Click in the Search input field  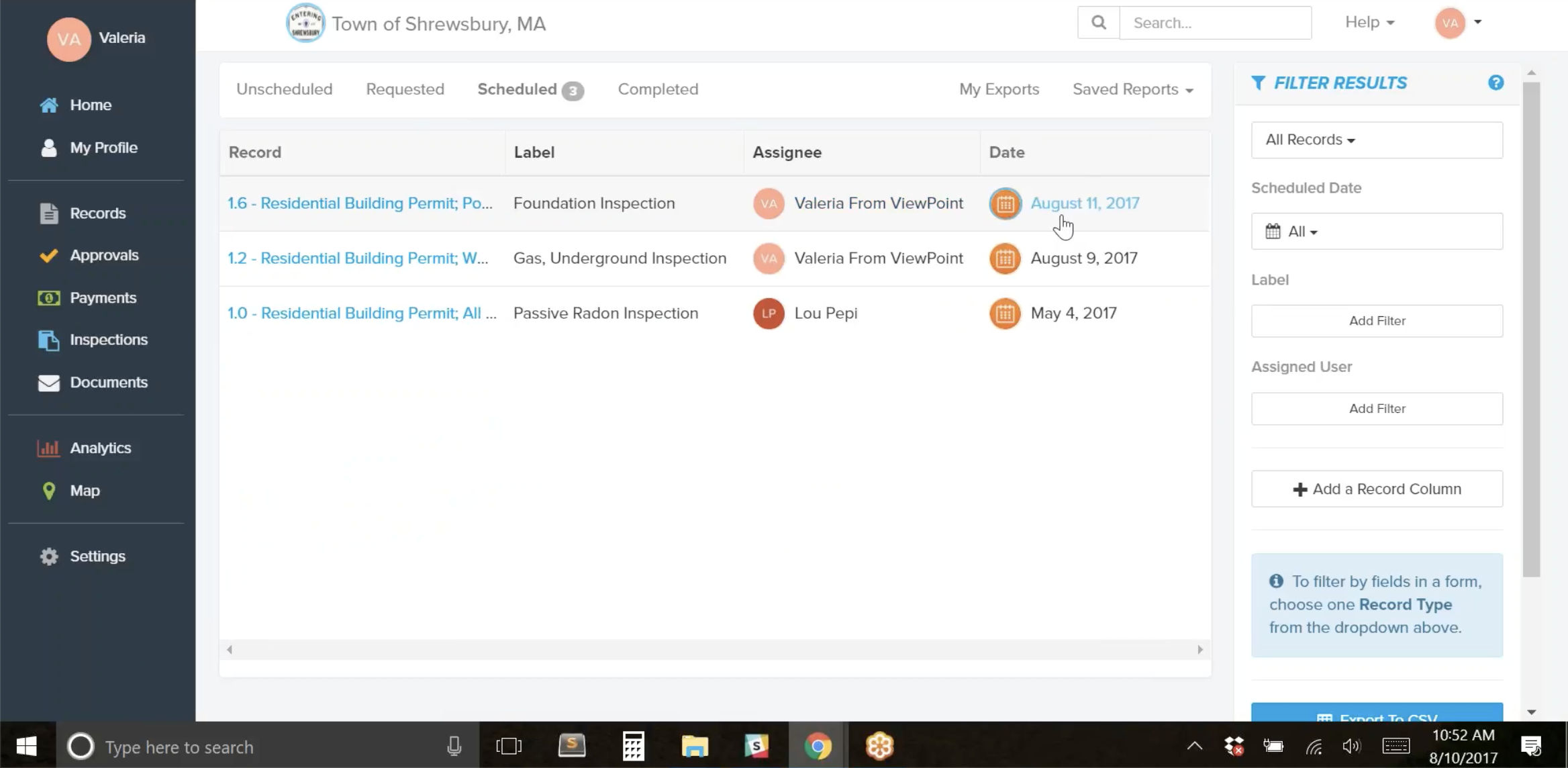(1215, 23)
